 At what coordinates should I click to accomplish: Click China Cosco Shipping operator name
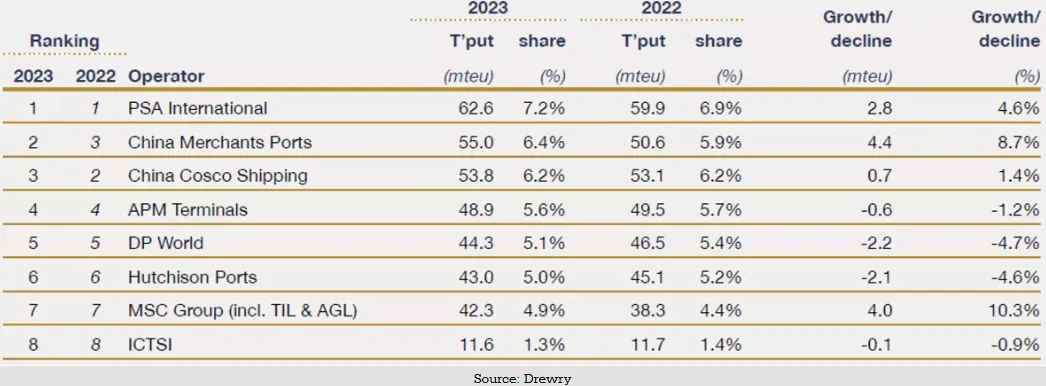point(217,176)
